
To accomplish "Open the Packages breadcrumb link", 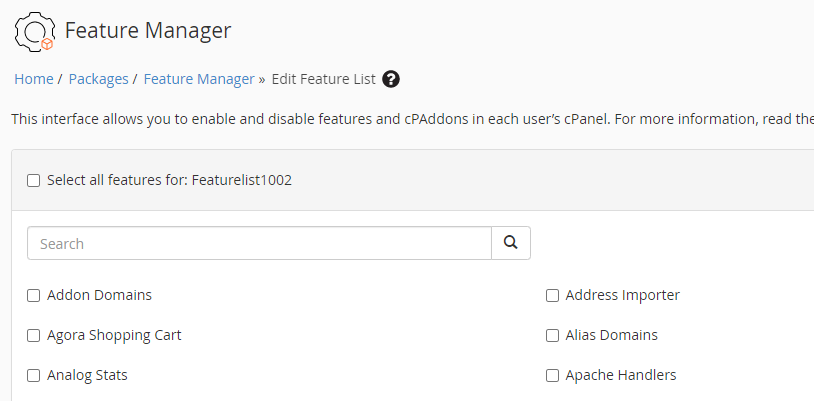I will click(x=98, y=79).
